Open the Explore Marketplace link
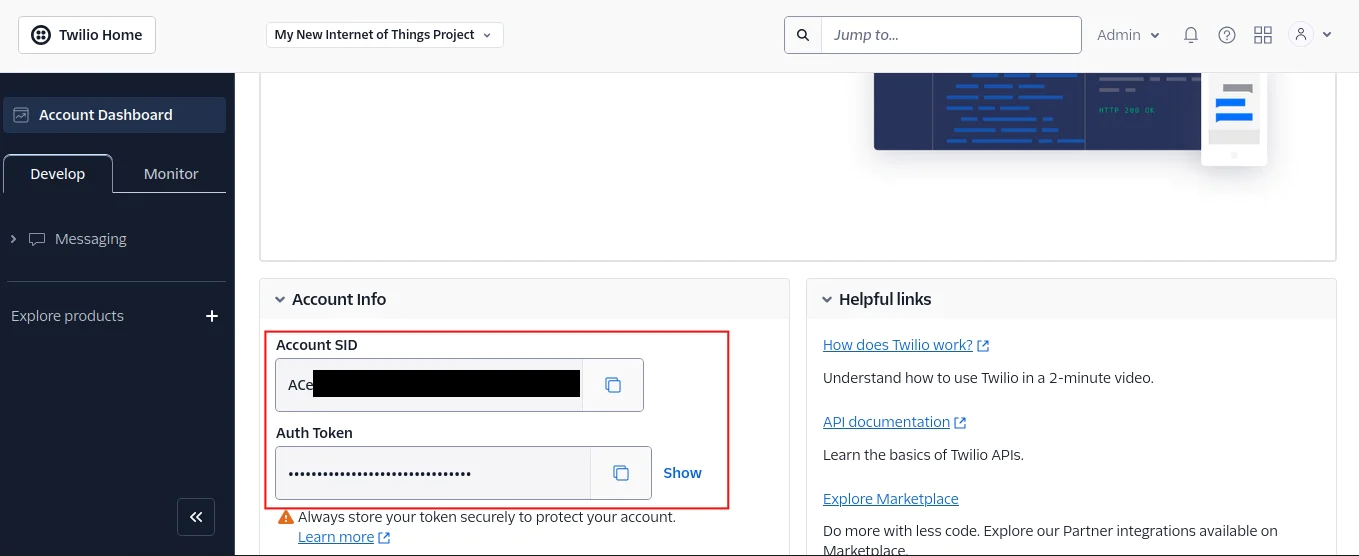The image size is (1359, 556). tap(891, 499)
